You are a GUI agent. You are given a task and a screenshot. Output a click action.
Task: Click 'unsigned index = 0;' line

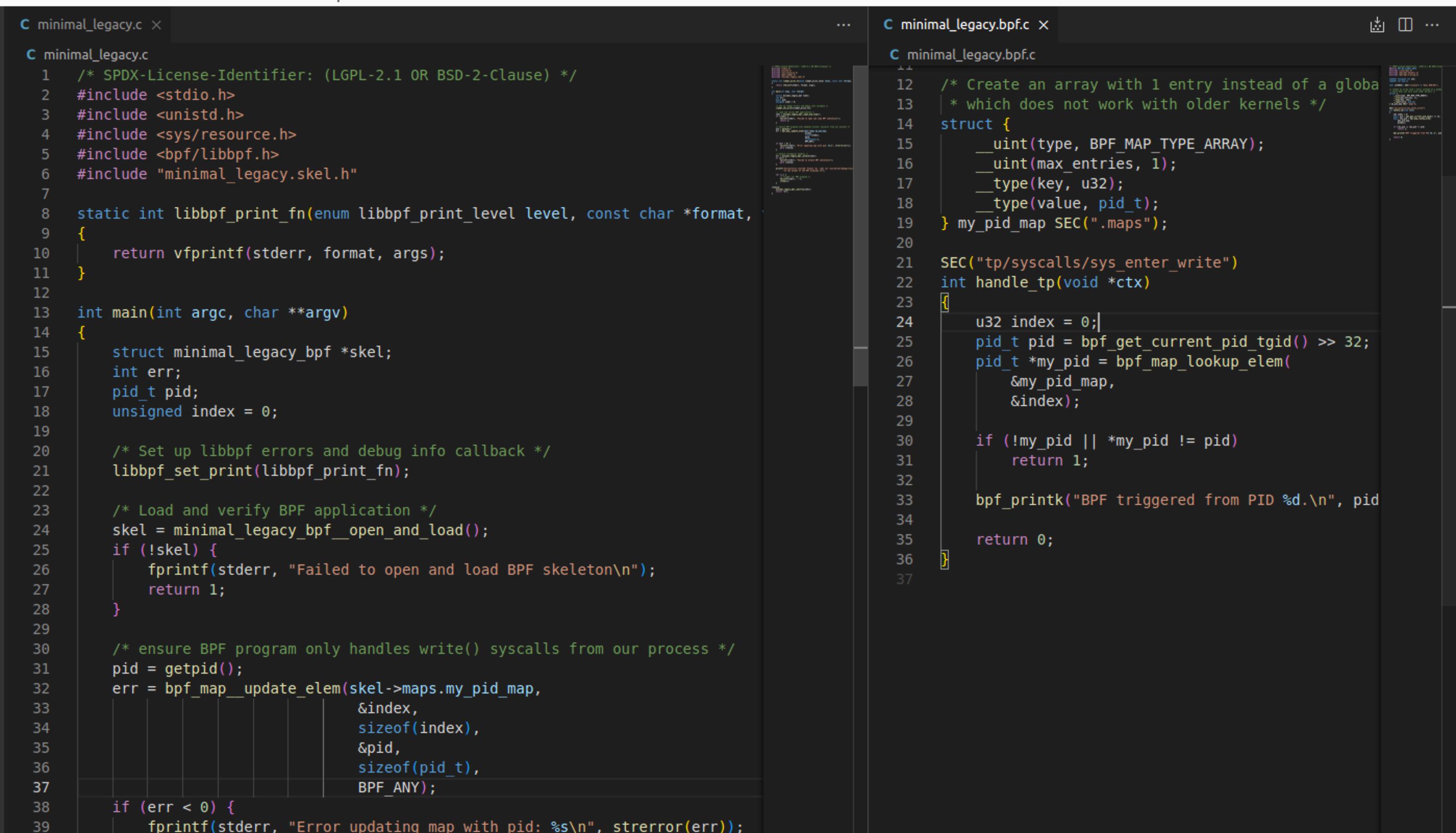[x=195, y=411]
